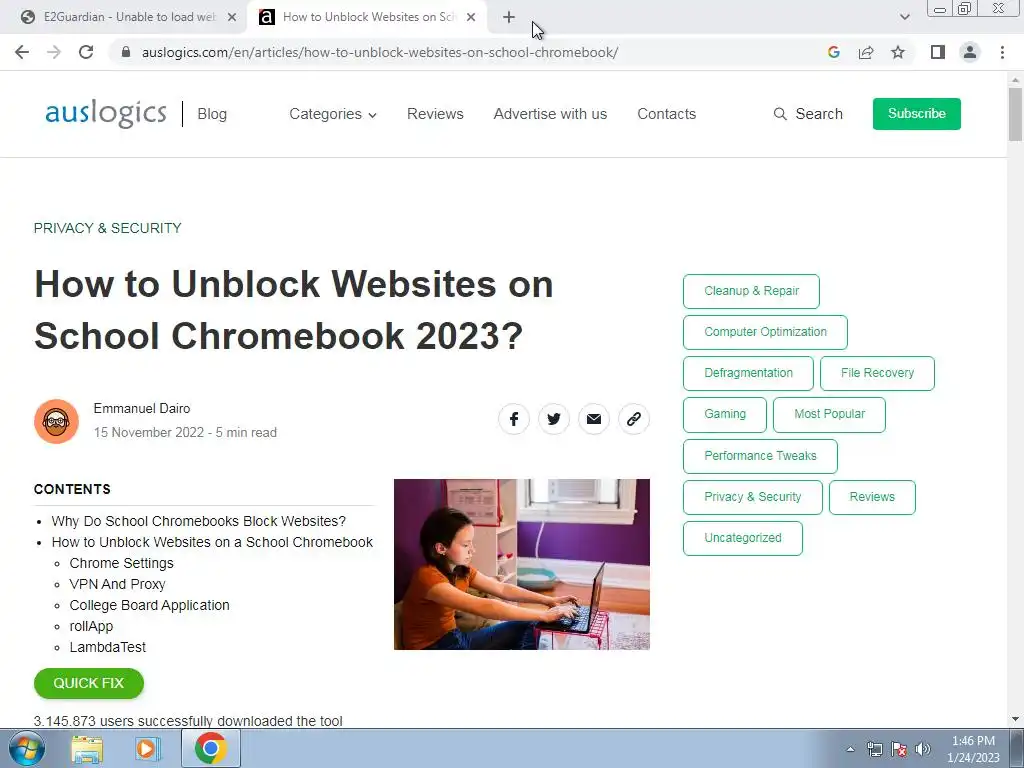Open Defragmentation tag

pos(748,374)
